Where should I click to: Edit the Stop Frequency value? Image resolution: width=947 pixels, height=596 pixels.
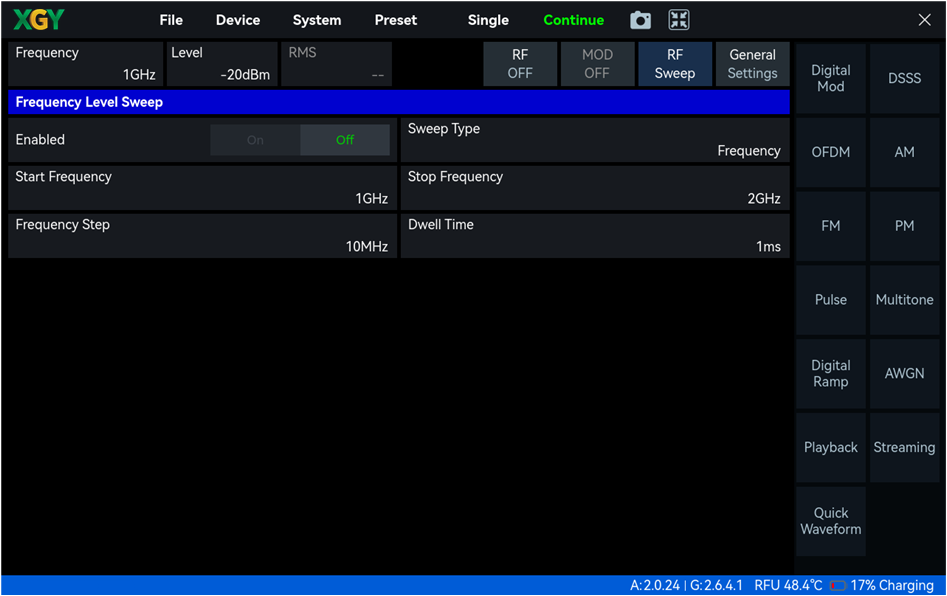pos(595,188)
